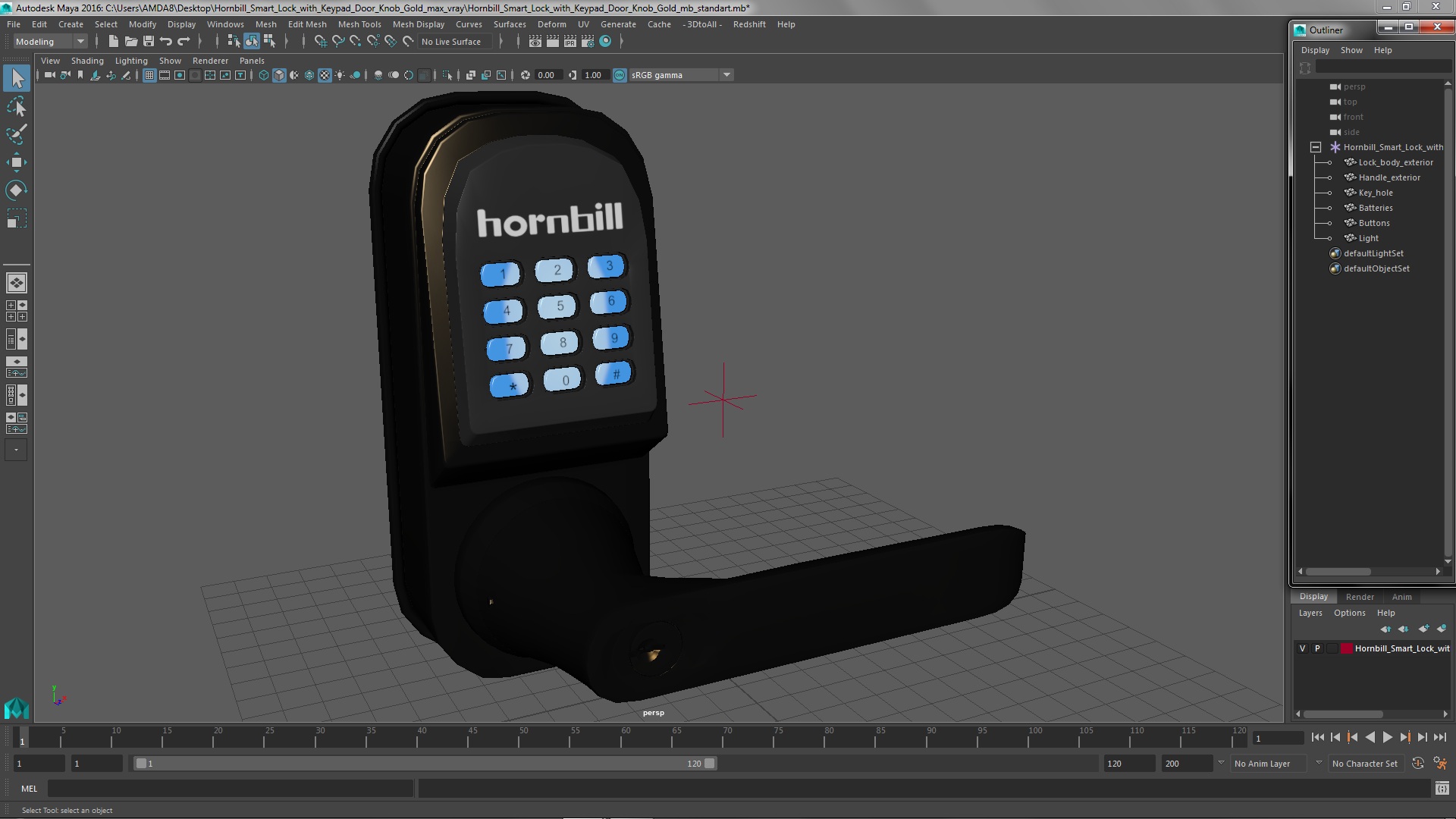Toggle Snap to curves magnet icon

tap(338, 42)
